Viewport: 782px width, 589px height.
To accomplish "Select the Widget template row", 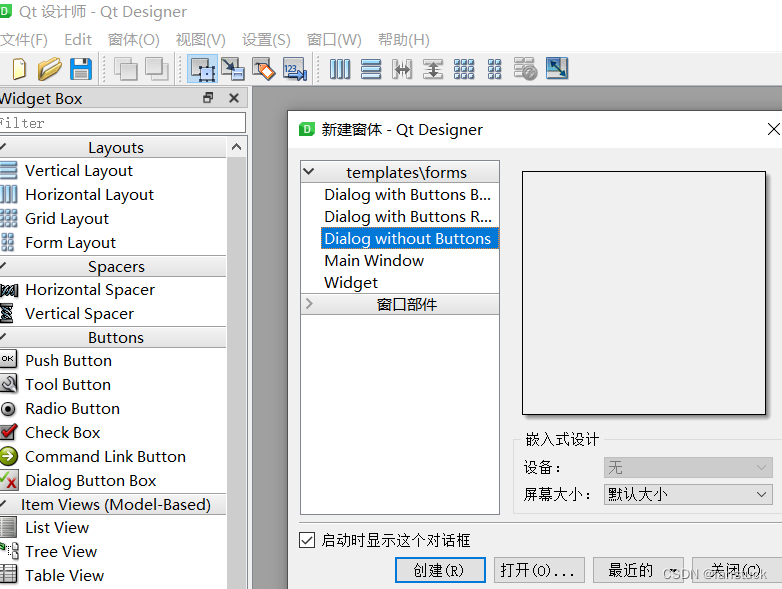I will coord(351,282).
